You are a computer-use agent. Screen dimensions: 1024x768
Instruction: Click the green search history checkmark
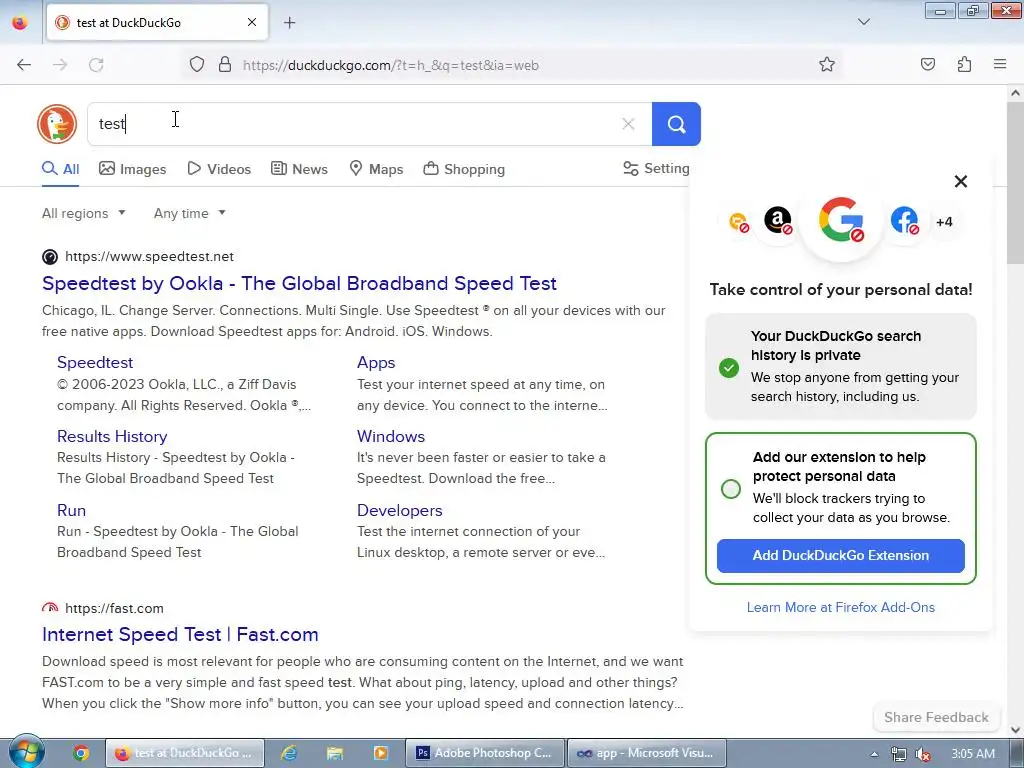[729, 368]
